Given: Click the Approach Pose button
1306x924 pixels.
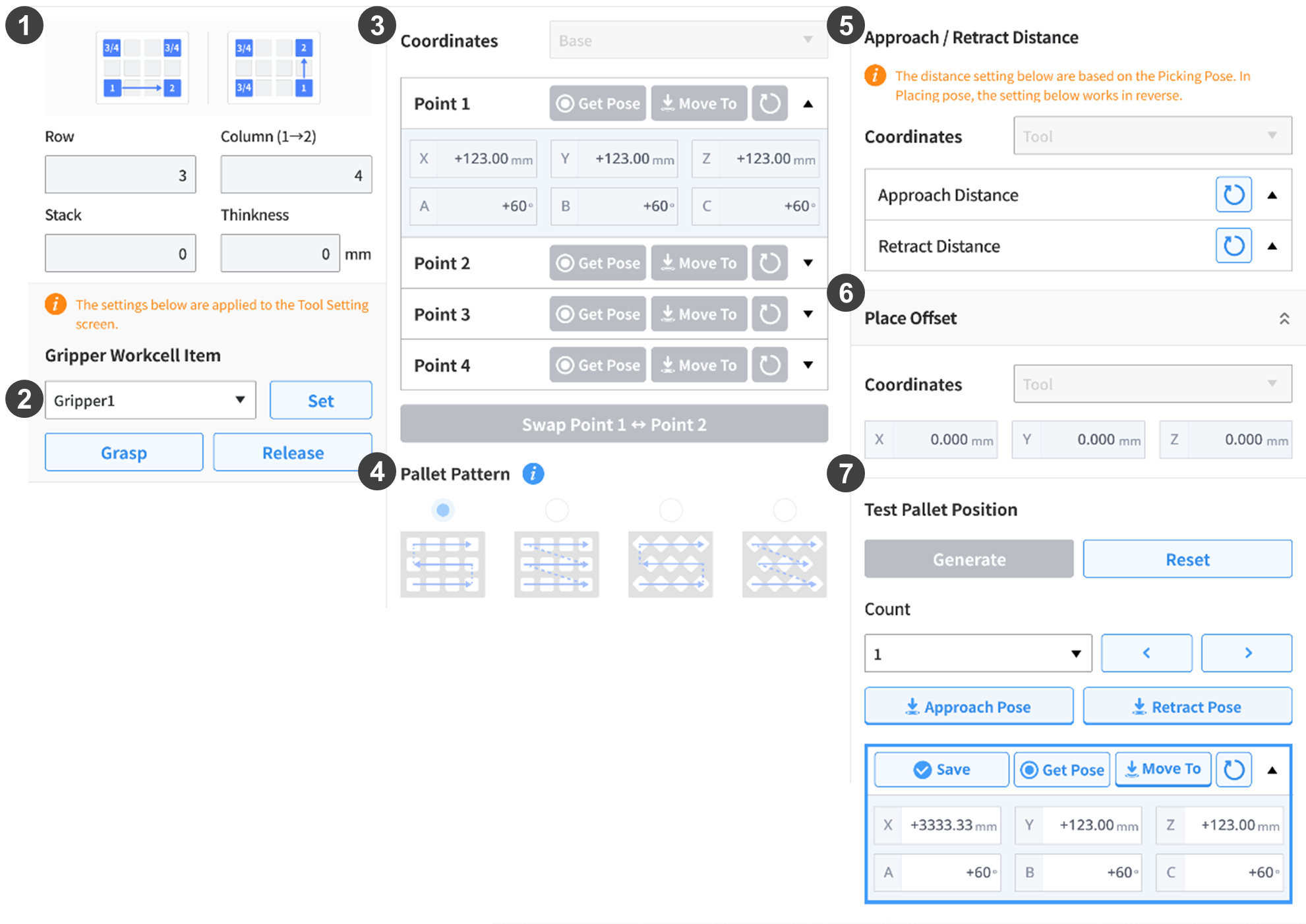Looking at the screenshot, I should pyautogui.click(x=968, y=707).
